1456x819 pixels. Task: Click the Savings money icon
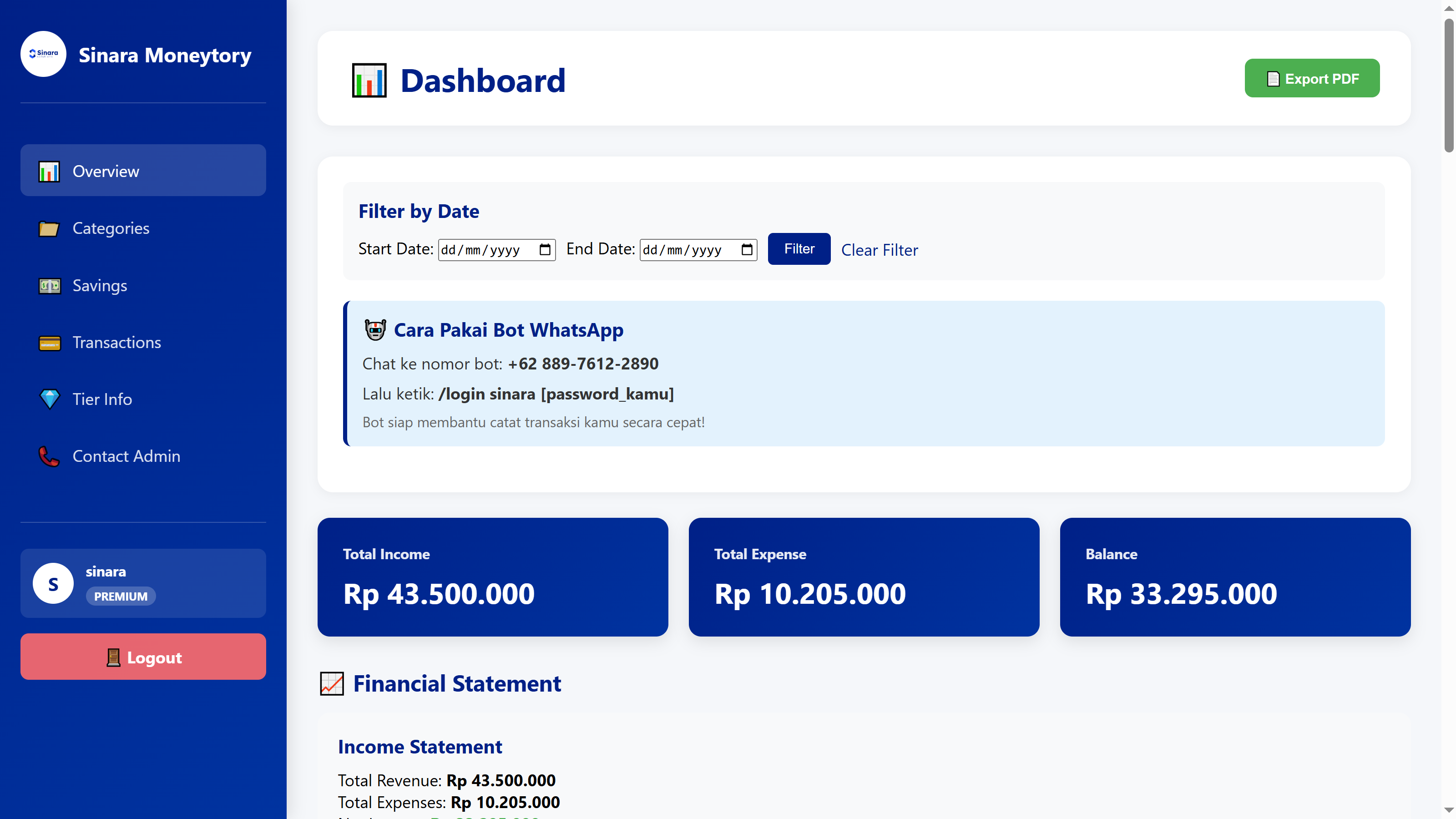[x=50, y=285]
